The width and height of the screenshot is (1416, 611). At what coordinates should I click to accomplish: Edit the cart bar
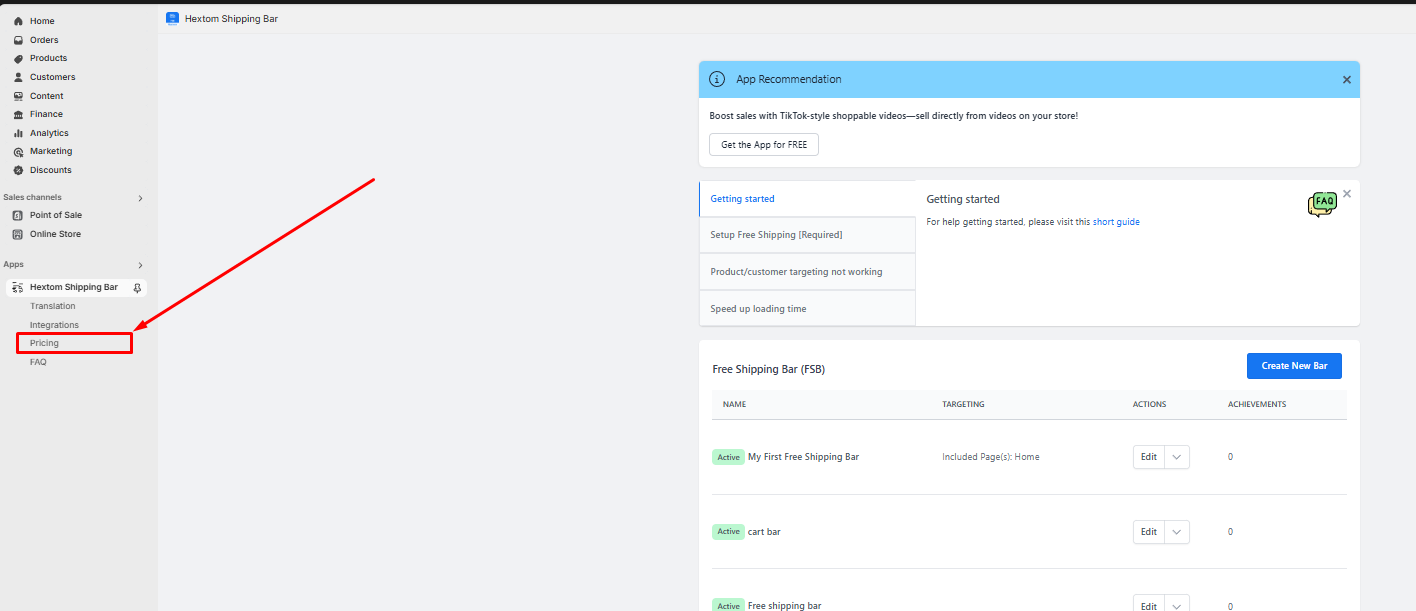[1149, 532]
